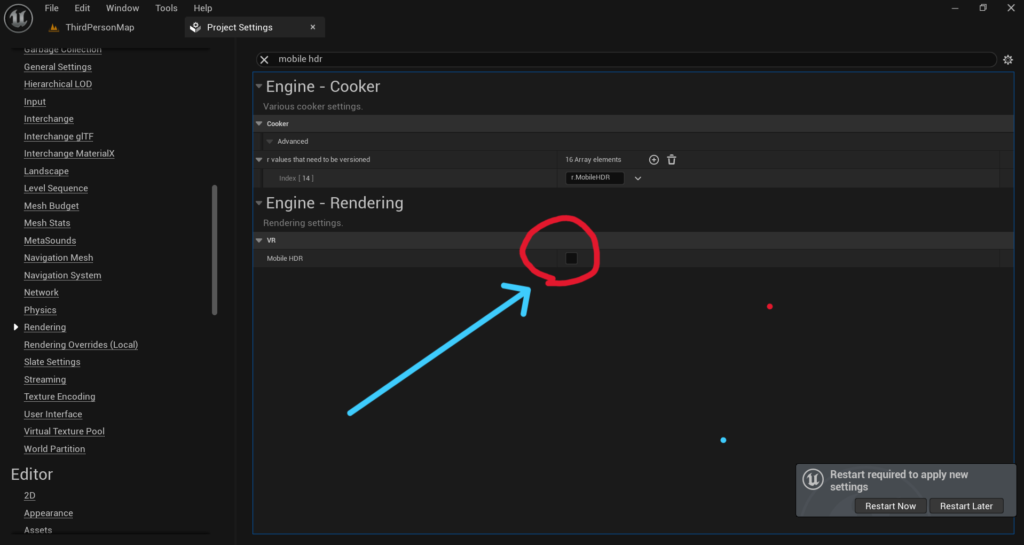Open the Edit menu
Image resolution: width=1024 pixels, height=545 pixels.
coord(82,8)
